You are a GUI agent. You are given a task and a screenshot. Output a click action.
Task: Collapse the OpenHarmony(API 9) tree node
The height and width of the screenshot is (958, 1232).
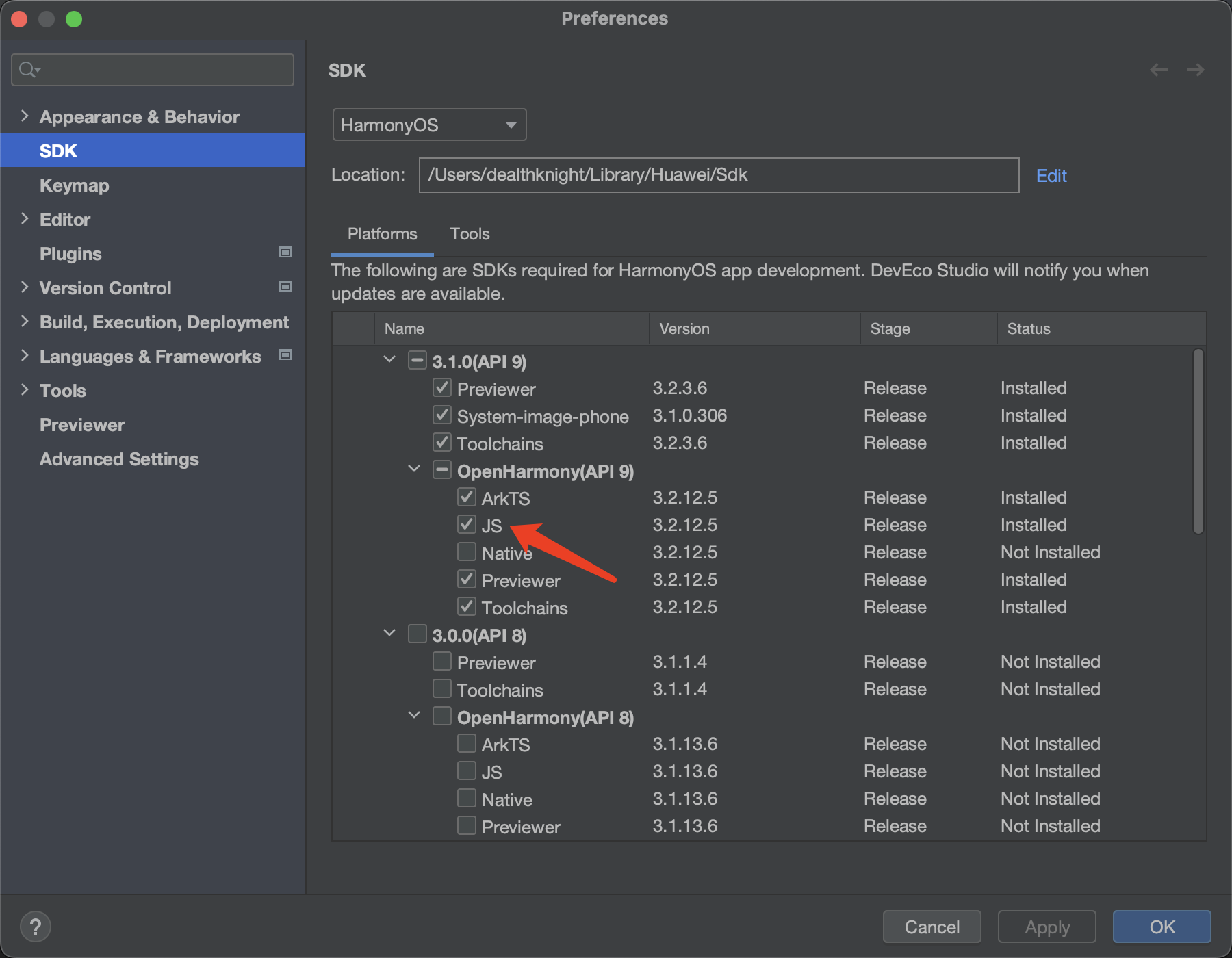click(x=414, y=469)
